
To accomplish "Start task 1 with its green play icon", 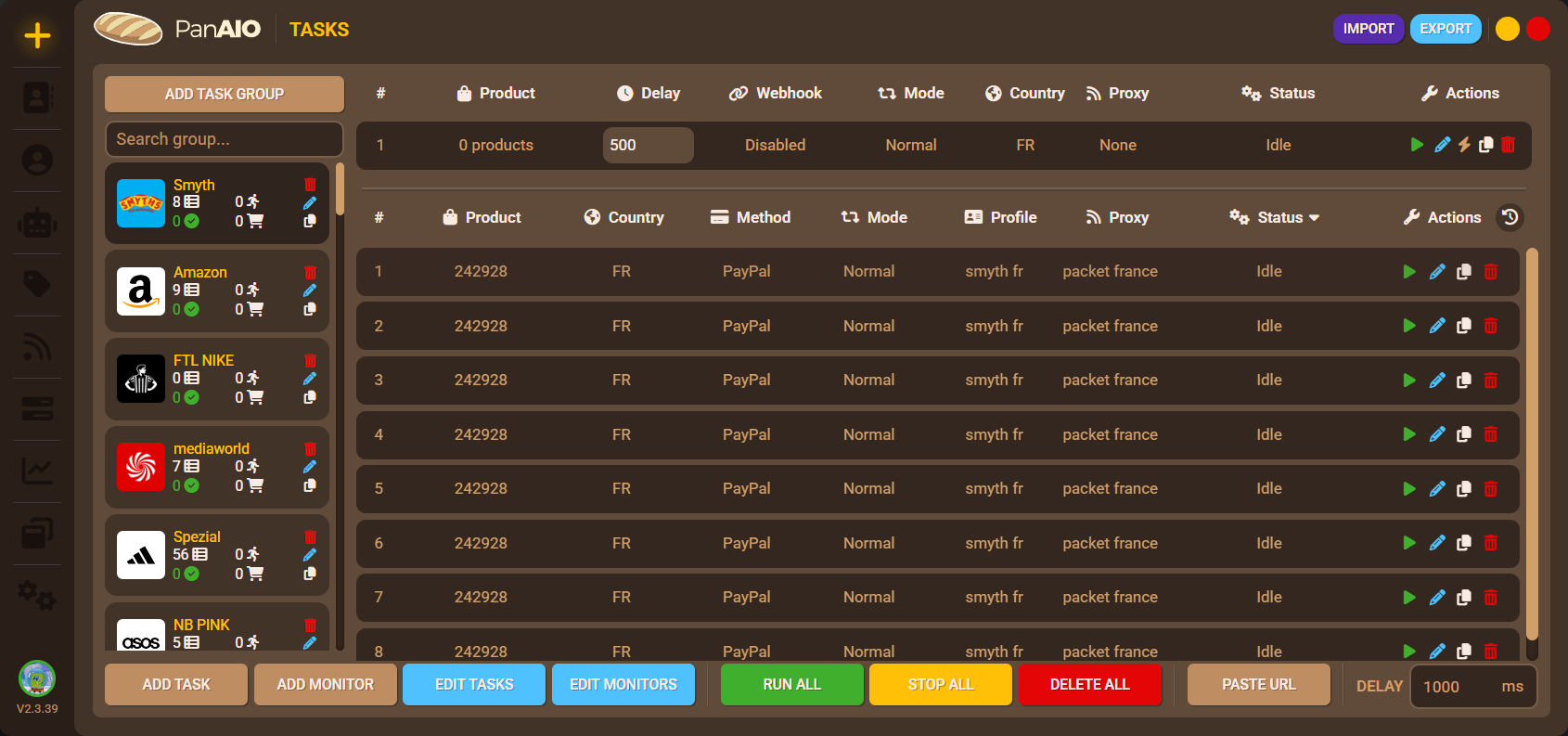I will click(1409, 272).
